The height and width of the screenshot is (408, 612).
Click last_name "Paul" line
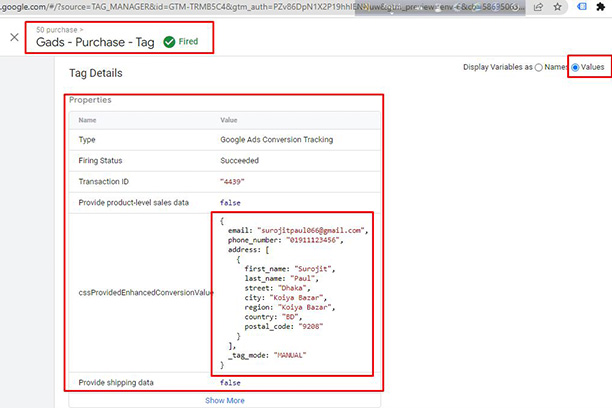pyautogui.click(x=281, y=278)
